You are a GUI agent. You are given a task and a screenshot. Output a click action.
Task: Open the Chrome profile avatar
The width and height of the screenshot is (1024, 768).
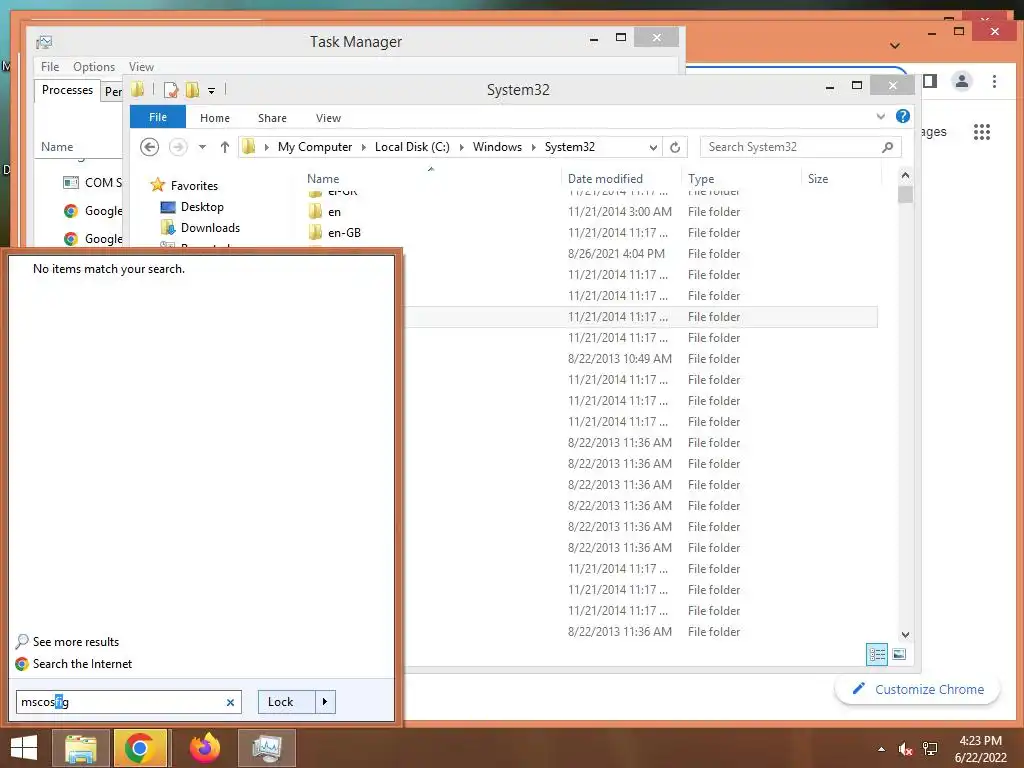962,82
